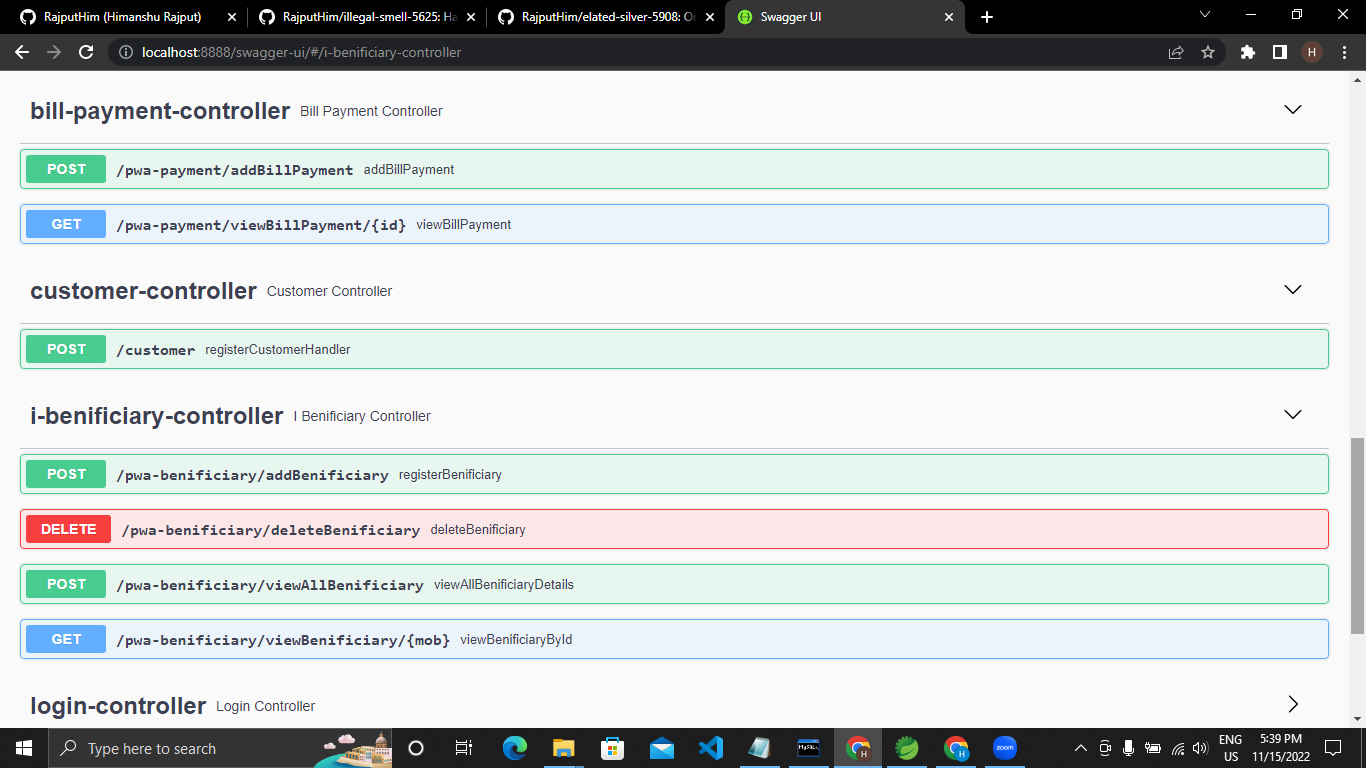1366x768 pixels.
Task: Open Zoom from taskbar
Action: click(x=1004, y=748)
